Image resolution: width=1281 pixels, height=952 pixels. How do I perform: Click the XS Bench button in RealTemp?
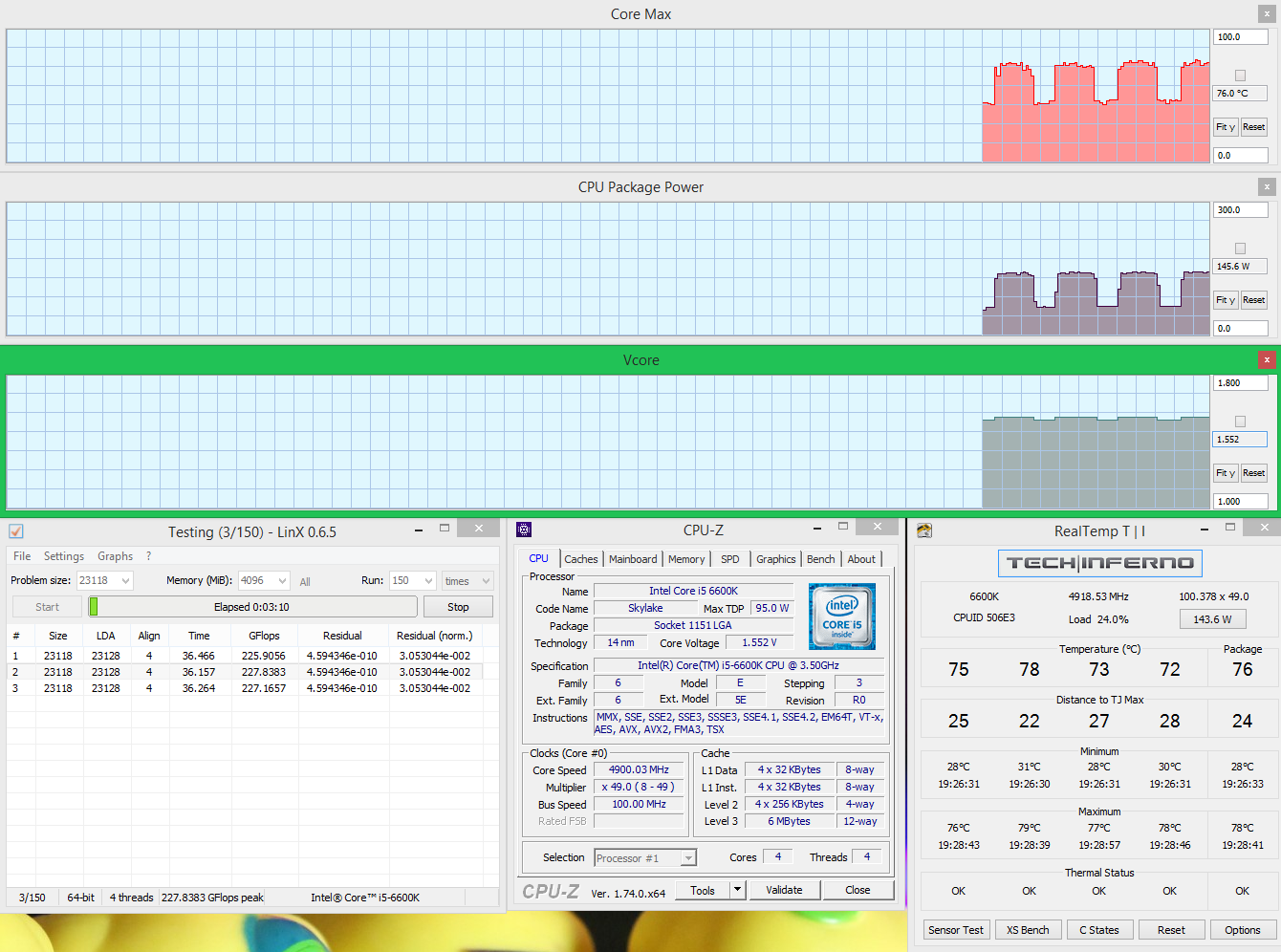(x=1028, y=930)
